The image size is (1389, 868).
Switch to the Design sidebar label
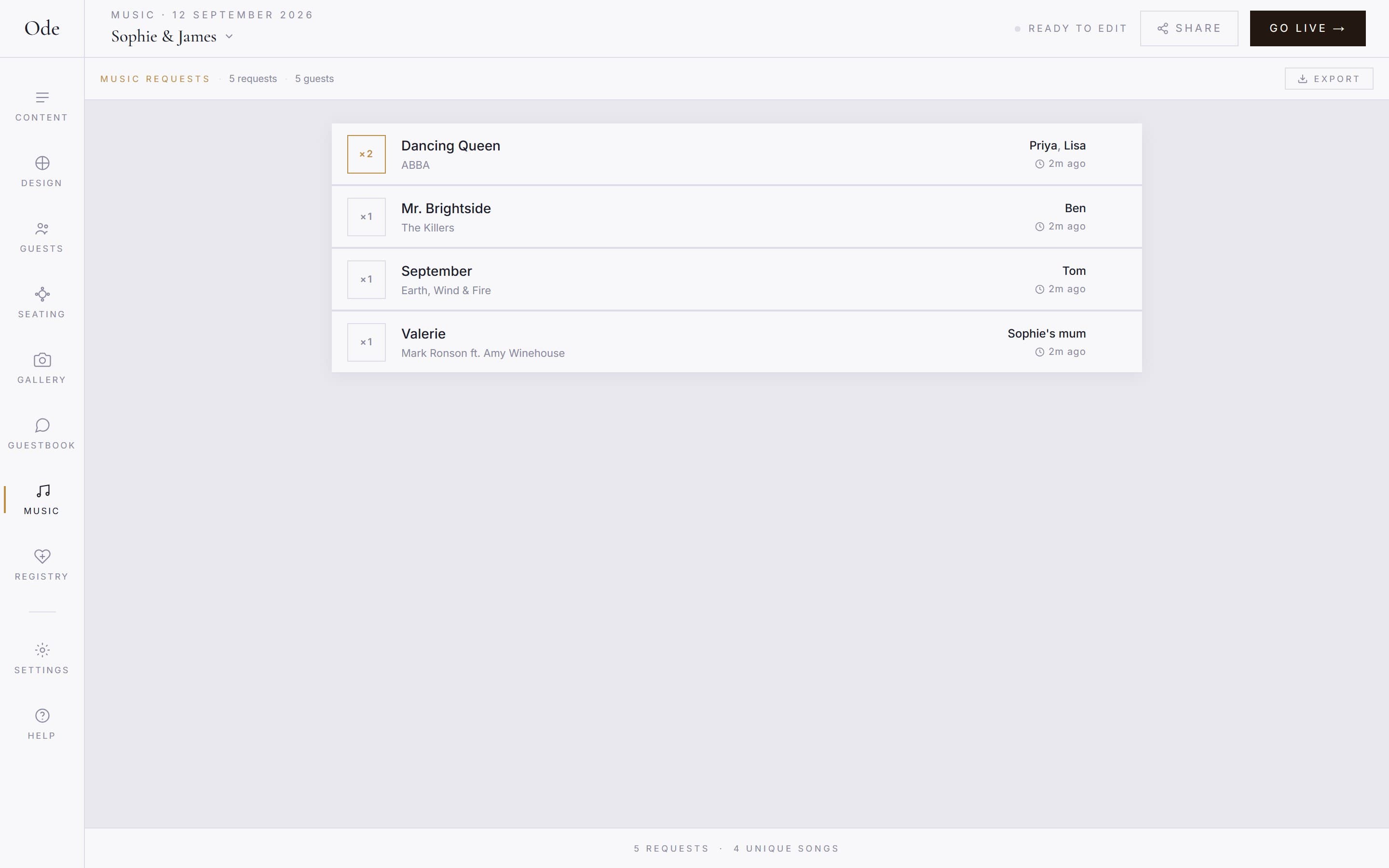coord(42,183)
